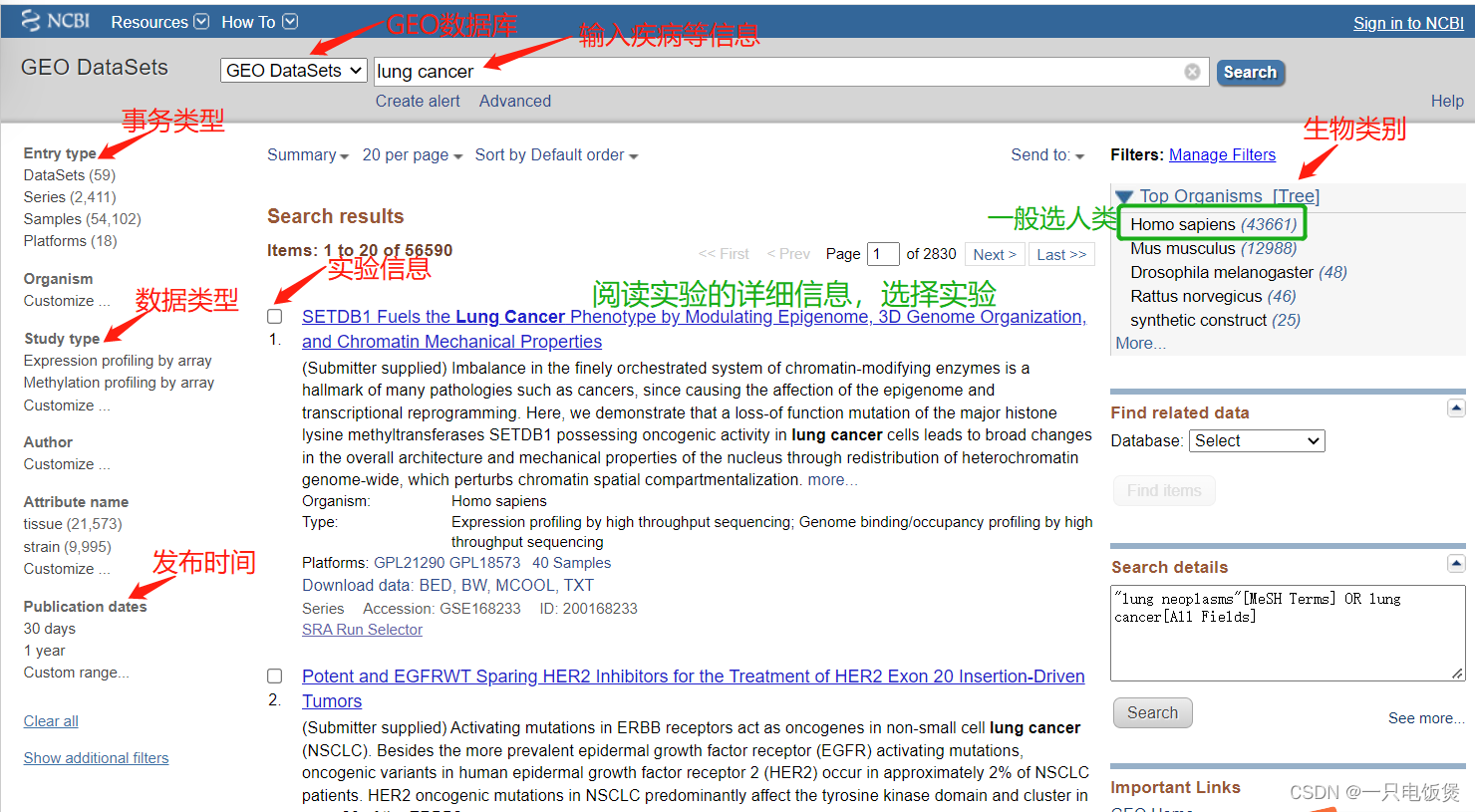Filter by DataSets (59) entry type
Viewport: 1475px width, 812px height.
coord(70,175)
